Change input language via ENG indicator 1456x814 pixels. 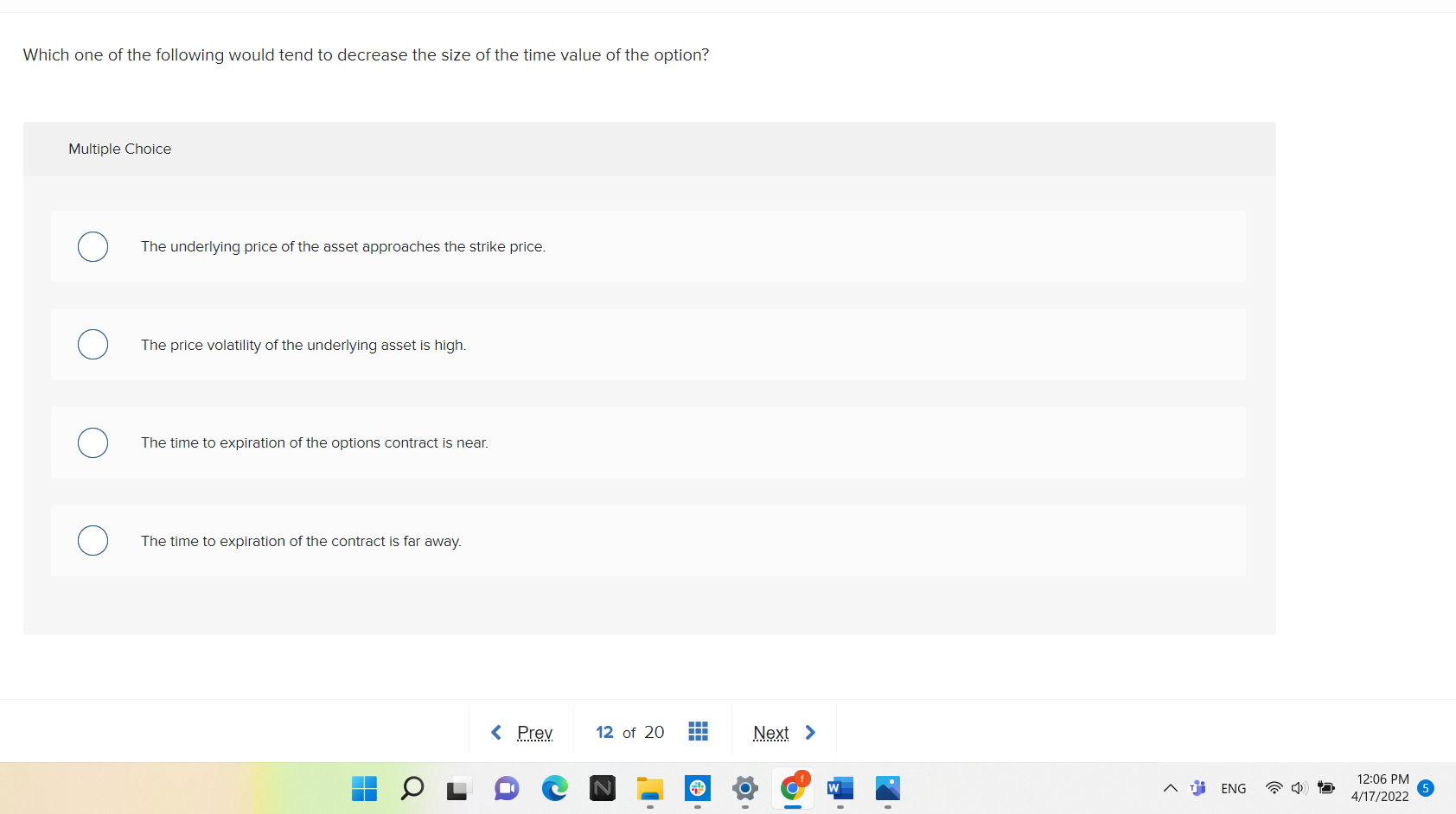pyautogui.click(x=1234, y=788)
